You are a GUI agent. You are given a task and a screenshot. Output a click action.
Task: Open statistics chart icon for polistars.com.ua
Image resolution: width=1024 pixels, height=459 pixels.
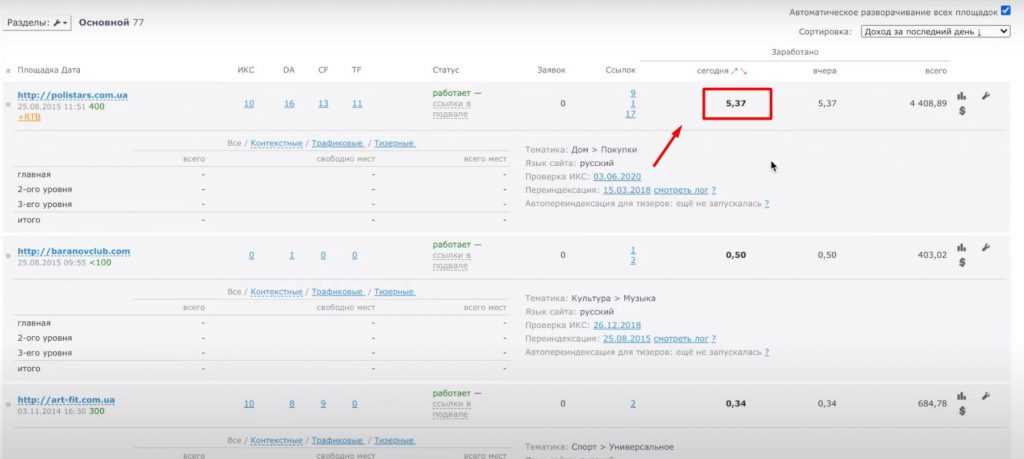point(962,96)
